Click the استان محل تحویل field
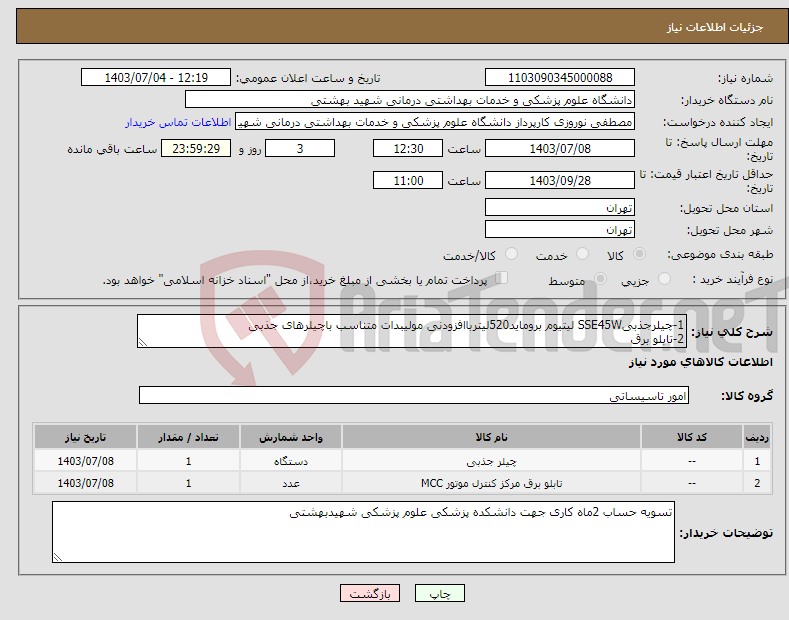 (560, 207)
